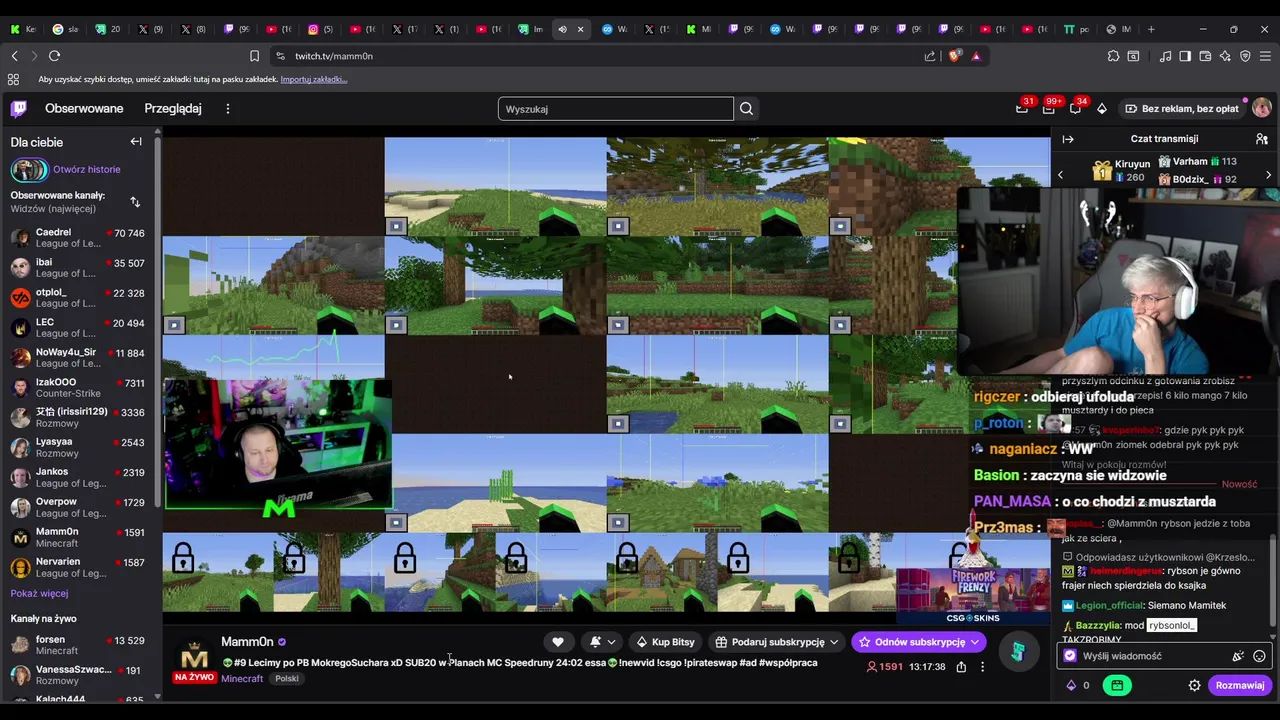Open Brave Wallet icon
Screen dimensions: 1280x720
[x=1205, y=56]
